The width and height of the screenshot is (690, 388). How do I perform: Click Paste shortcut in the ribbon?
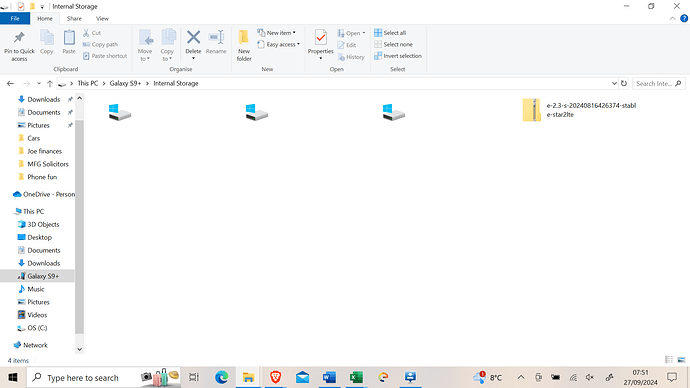pos(105,56)
